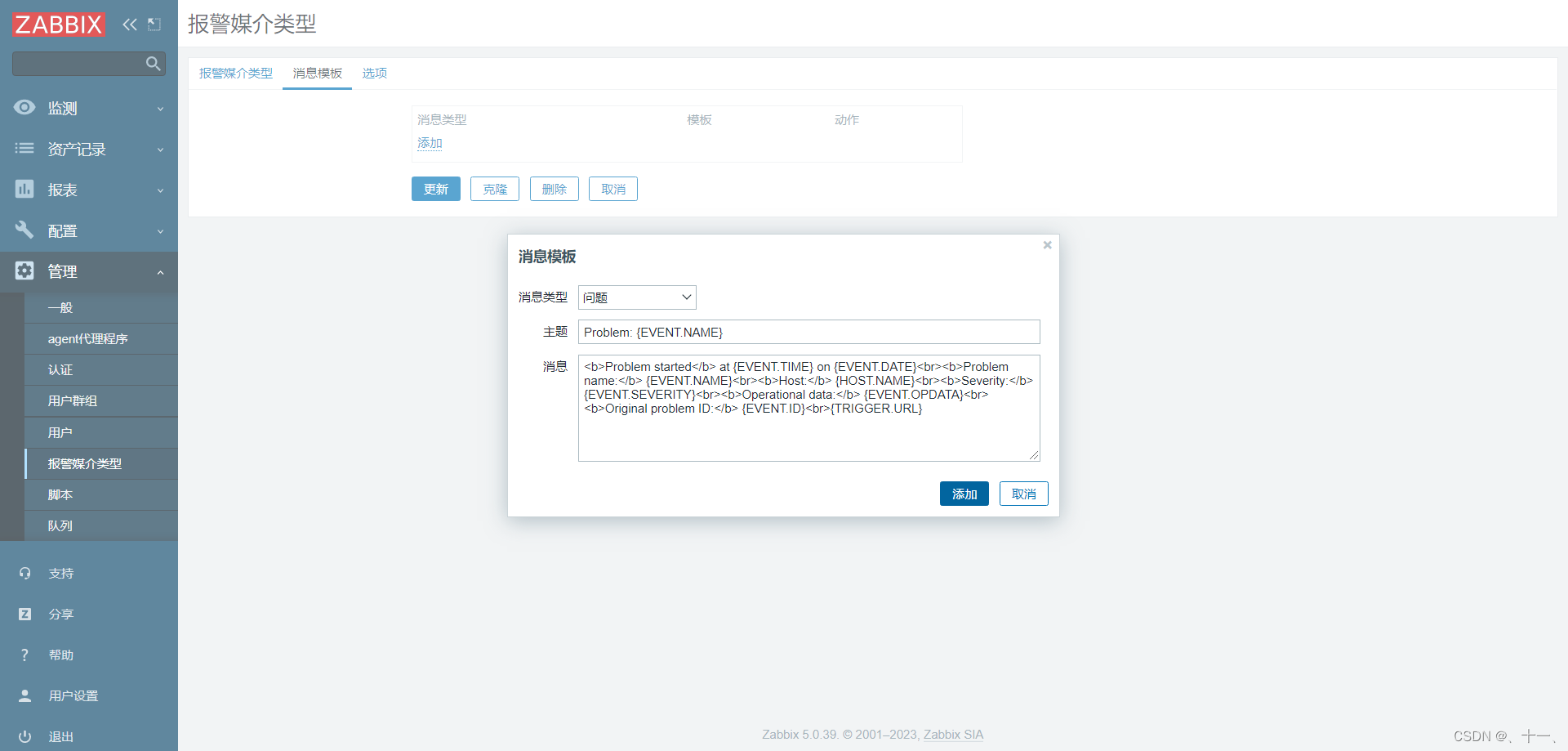Click the list icon for 资产记录

point(24,148)
